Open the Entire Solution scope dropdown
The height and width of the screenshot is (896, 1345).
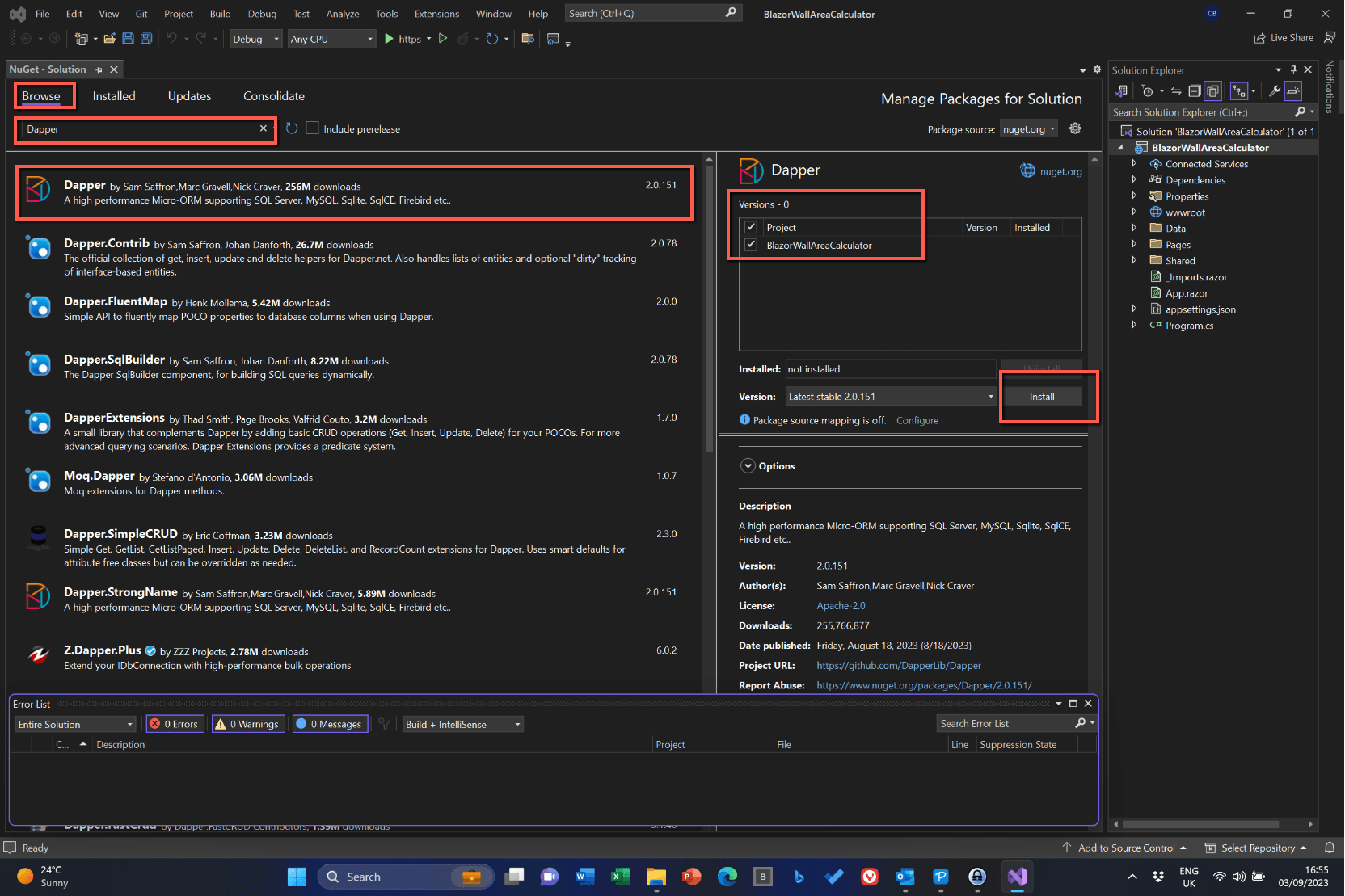(76, 724)
